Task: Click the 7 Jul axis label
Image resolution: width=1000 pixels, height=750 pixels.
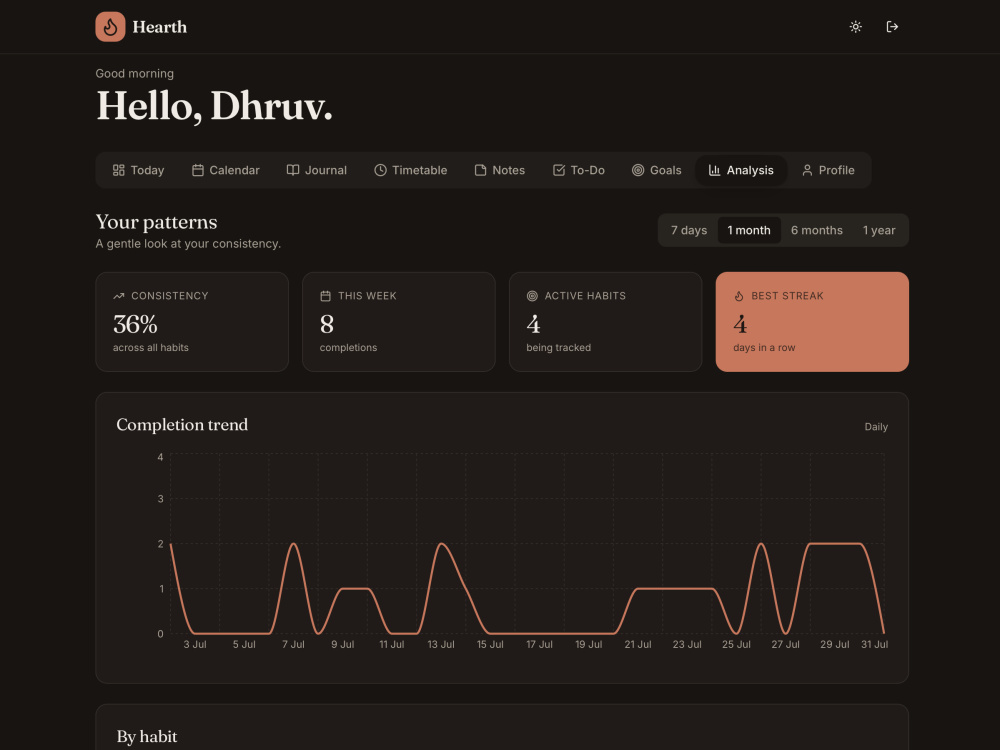Action: tap(293, 645)
